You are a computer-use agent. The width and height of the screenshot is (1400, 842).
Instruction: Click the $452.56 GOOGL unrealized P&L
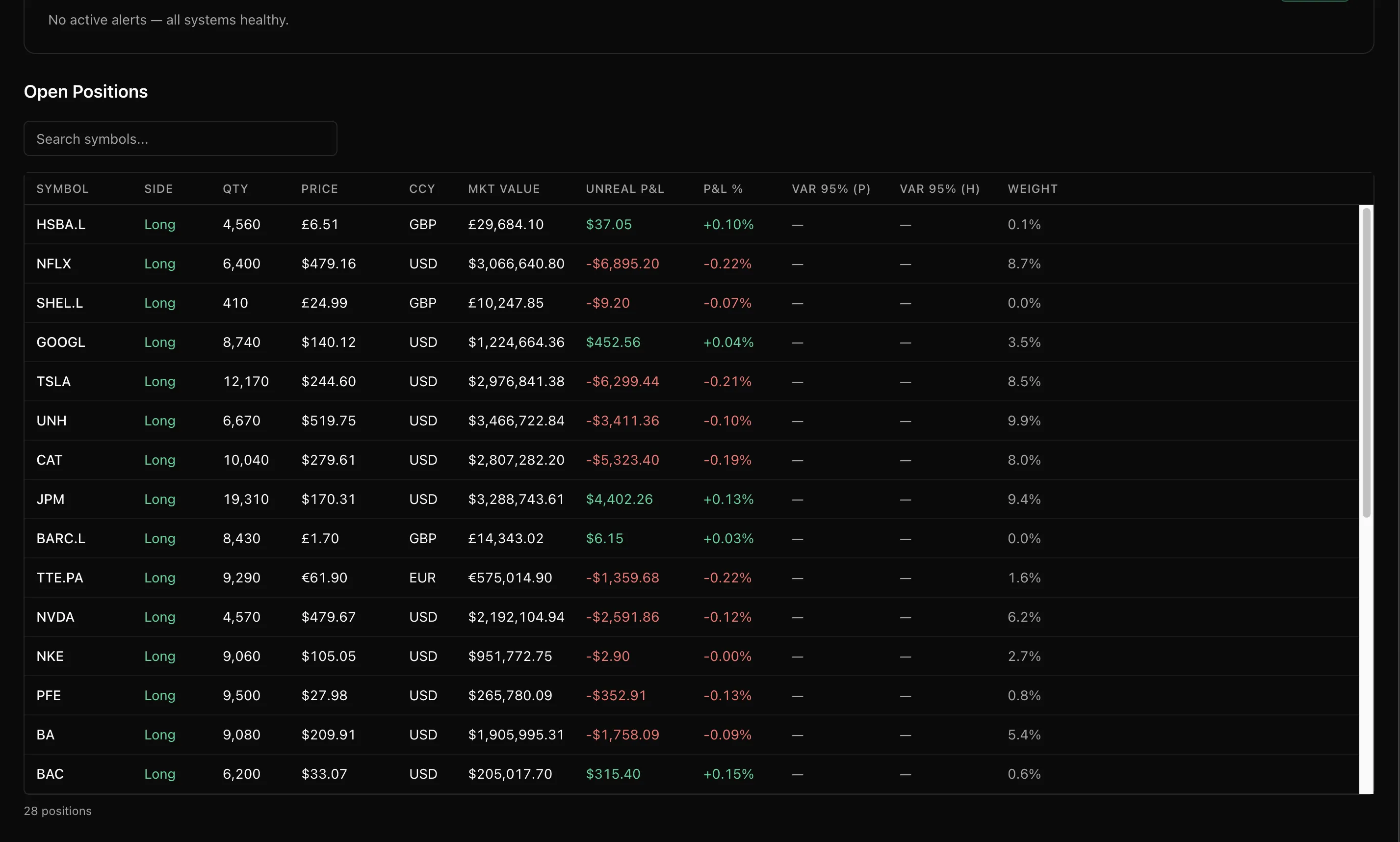(x=613, y=342)
